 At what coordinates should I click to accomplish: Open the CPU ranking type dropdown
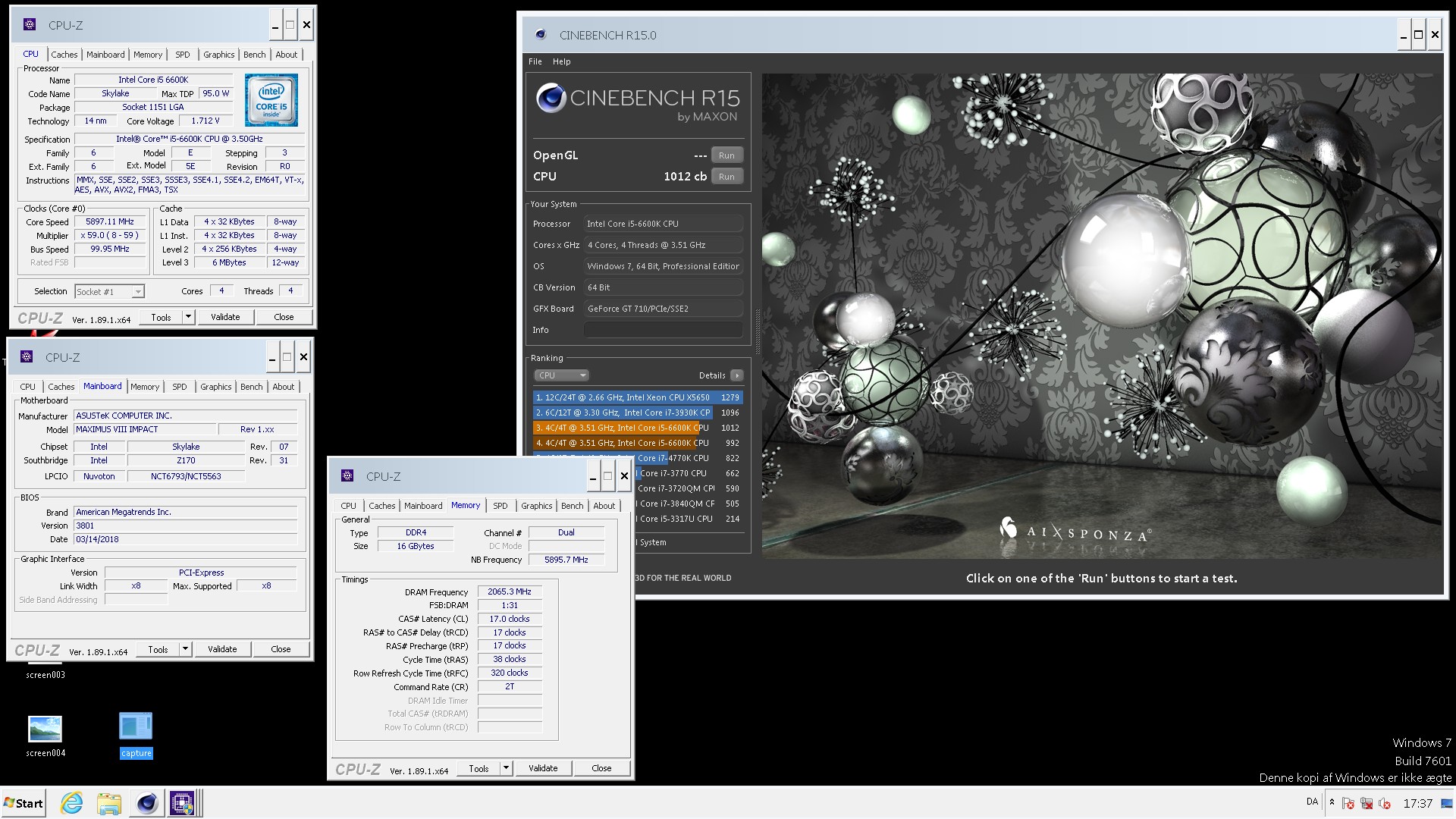[561, 375]
